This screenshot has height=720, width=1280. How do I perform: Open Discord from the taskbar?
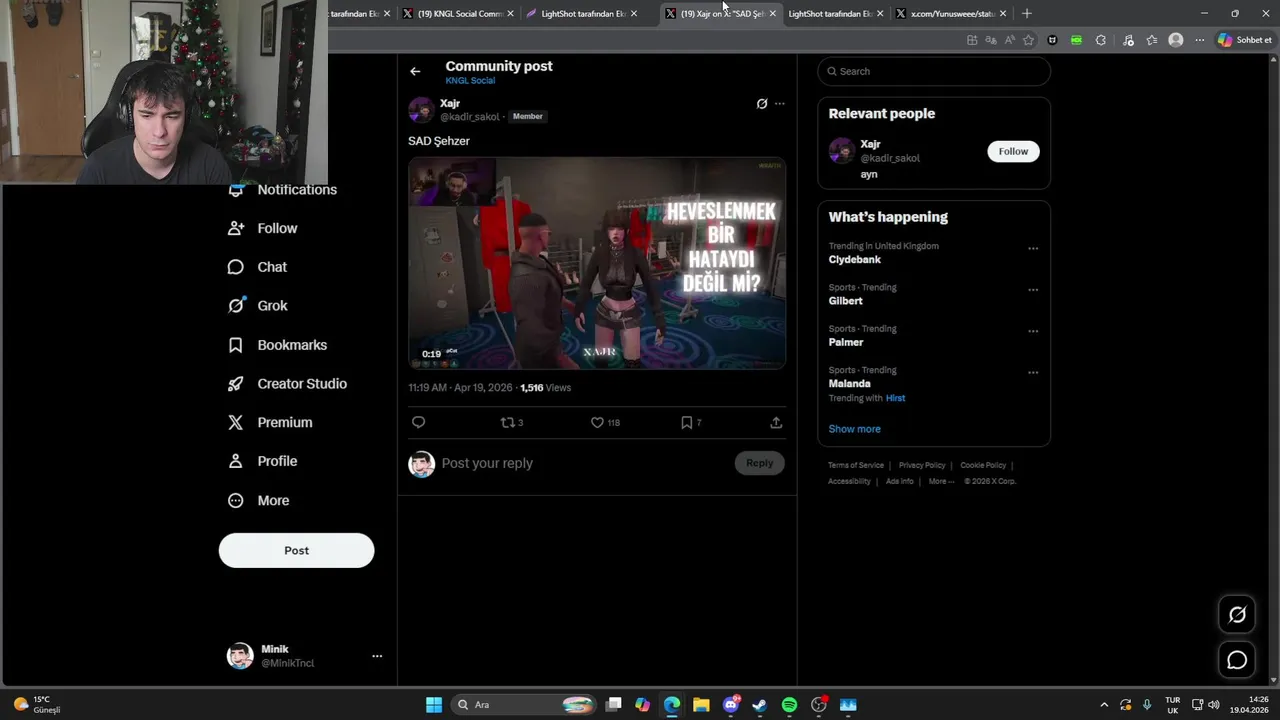tap(731, 705)
